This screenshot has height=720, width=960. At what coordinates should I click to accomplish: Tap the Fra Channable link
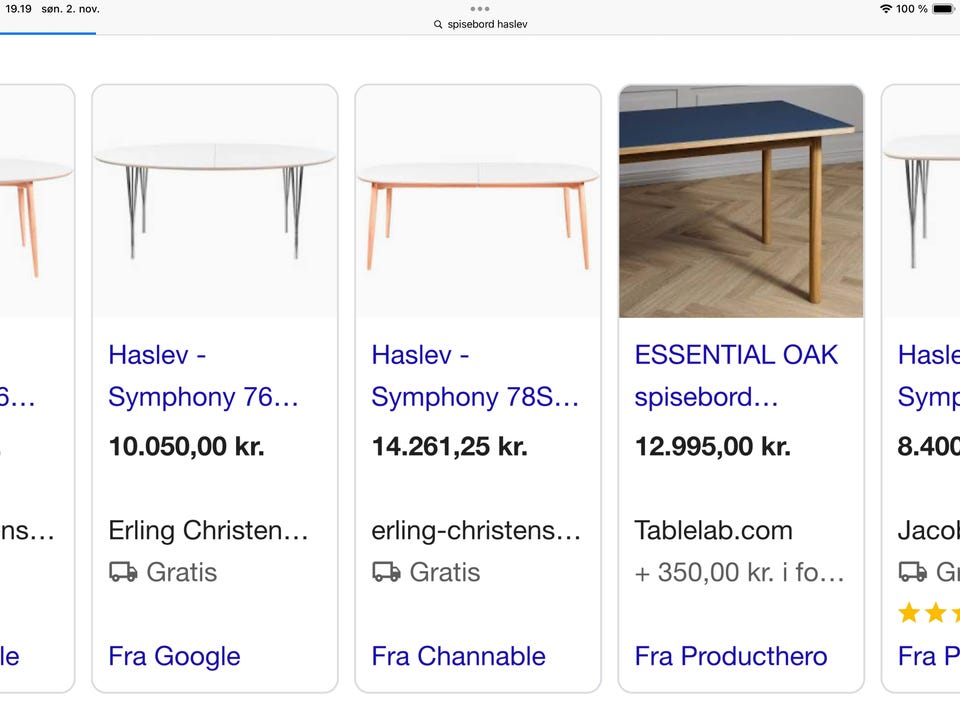point(458,656)
